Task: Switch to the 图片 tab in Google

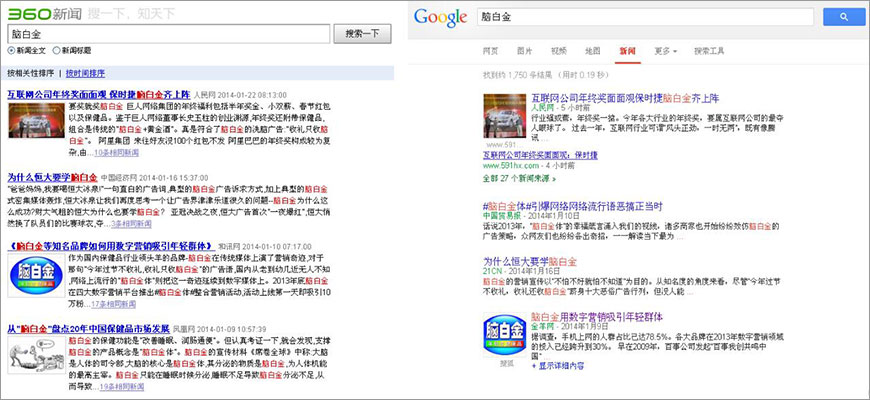Action: 524,50
